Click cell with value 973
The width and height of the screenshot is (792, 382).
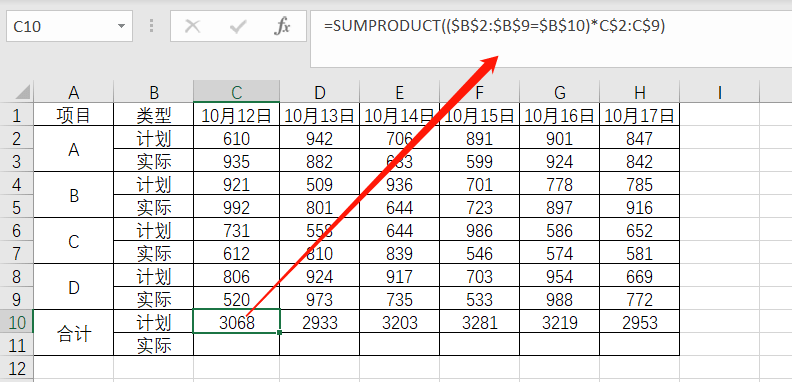point(319,299)
